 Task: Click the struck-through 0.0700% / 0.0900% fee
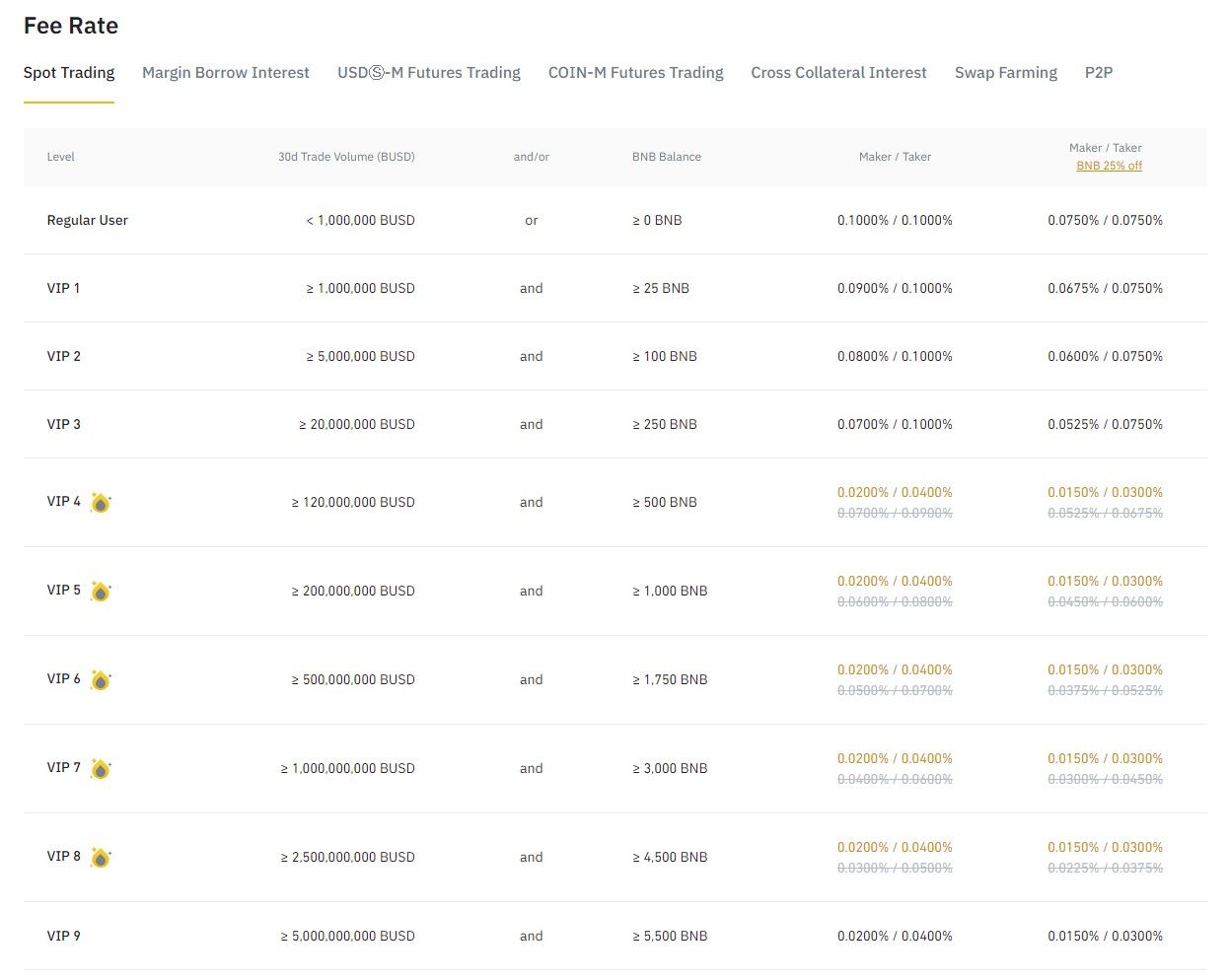point(895,514)
